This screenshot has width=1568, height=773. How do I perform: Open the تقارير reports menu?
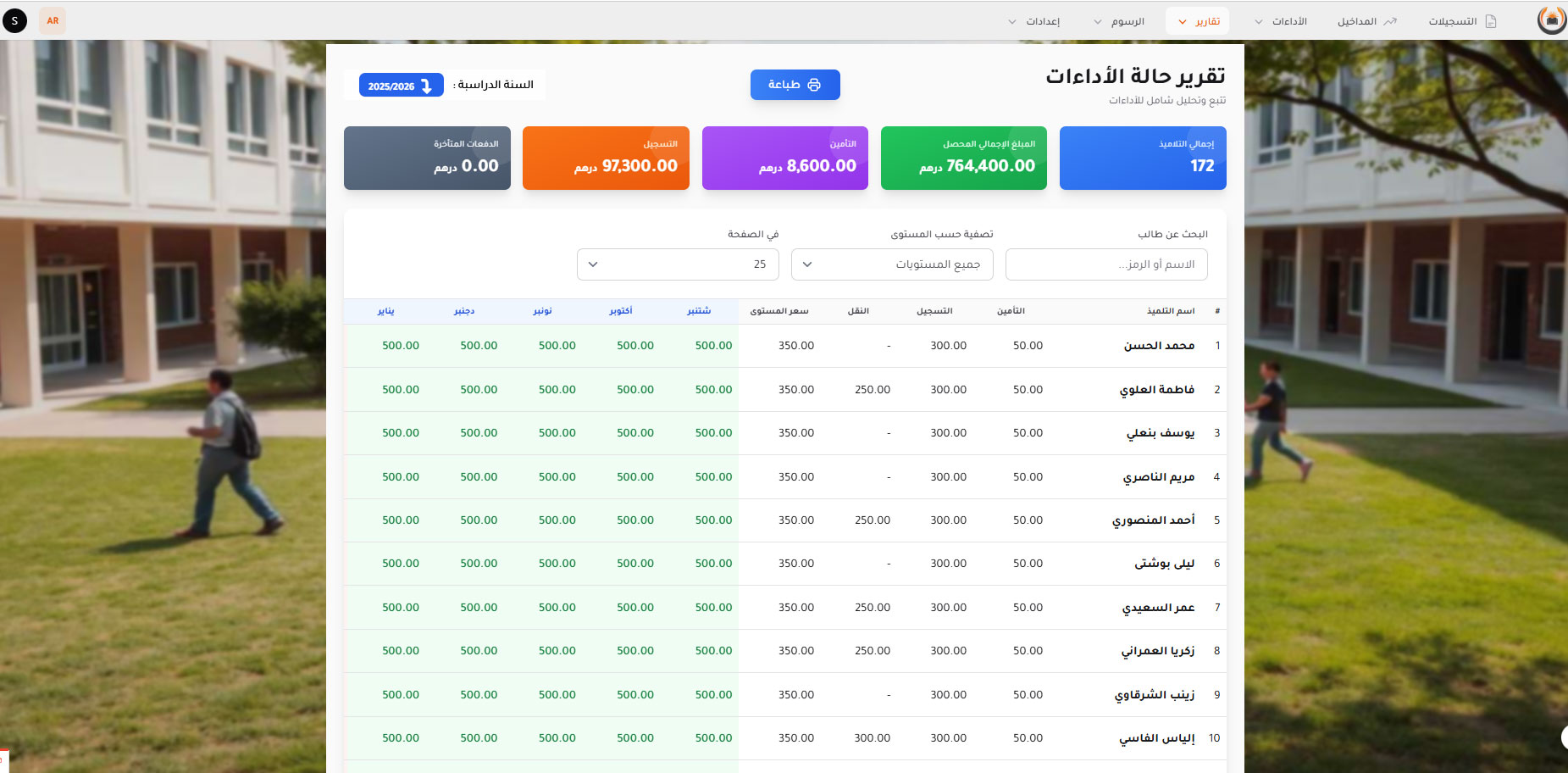point(1198,21)
